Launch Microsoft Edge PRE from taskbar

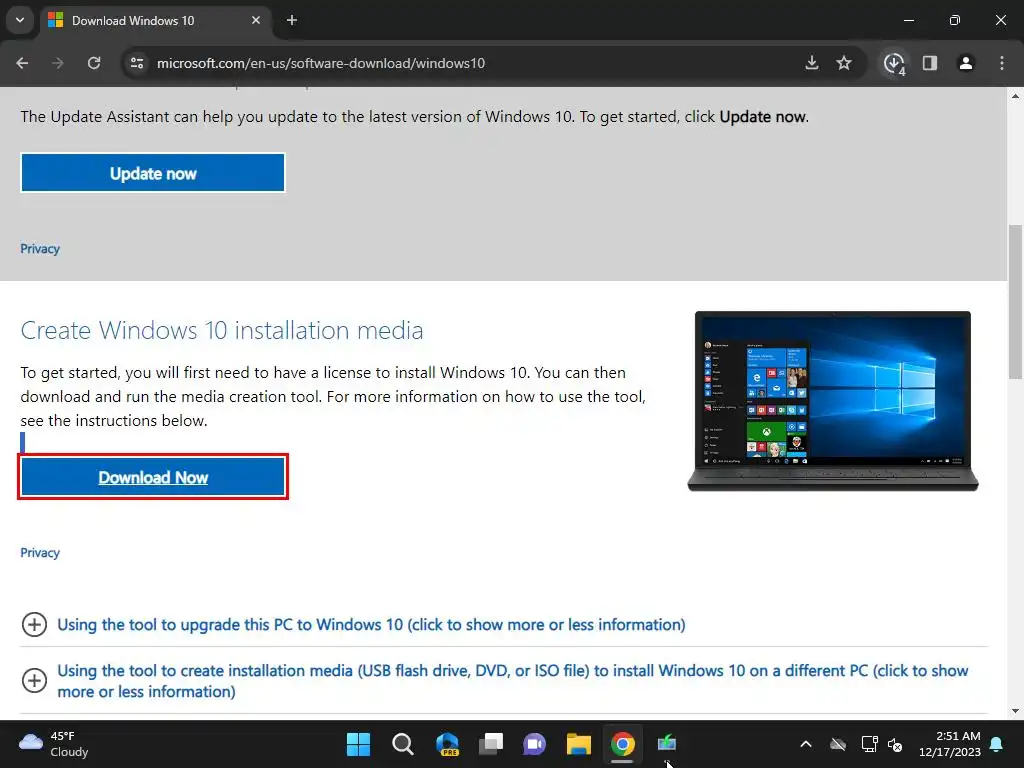coord(447,744)
